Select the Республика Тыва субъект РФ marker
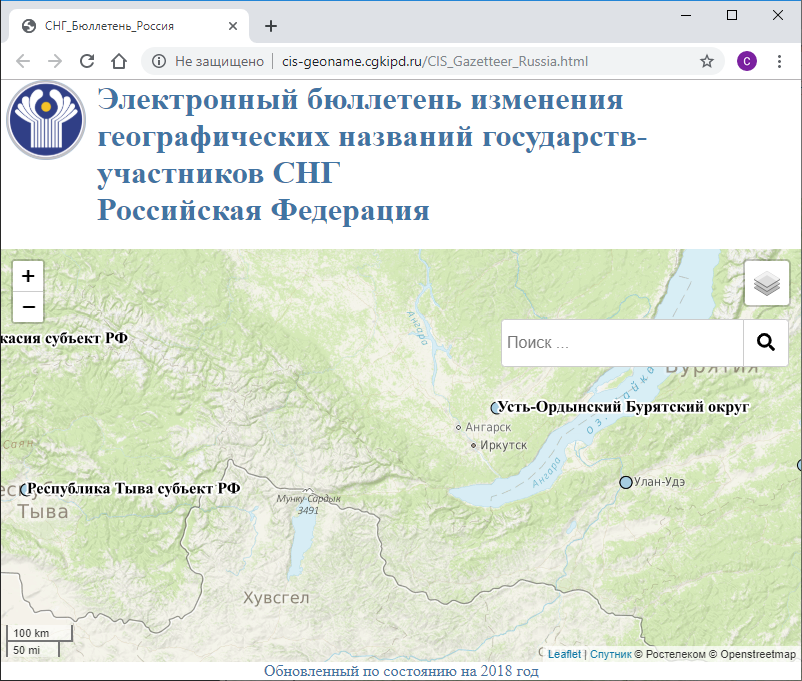 [26, 488]
